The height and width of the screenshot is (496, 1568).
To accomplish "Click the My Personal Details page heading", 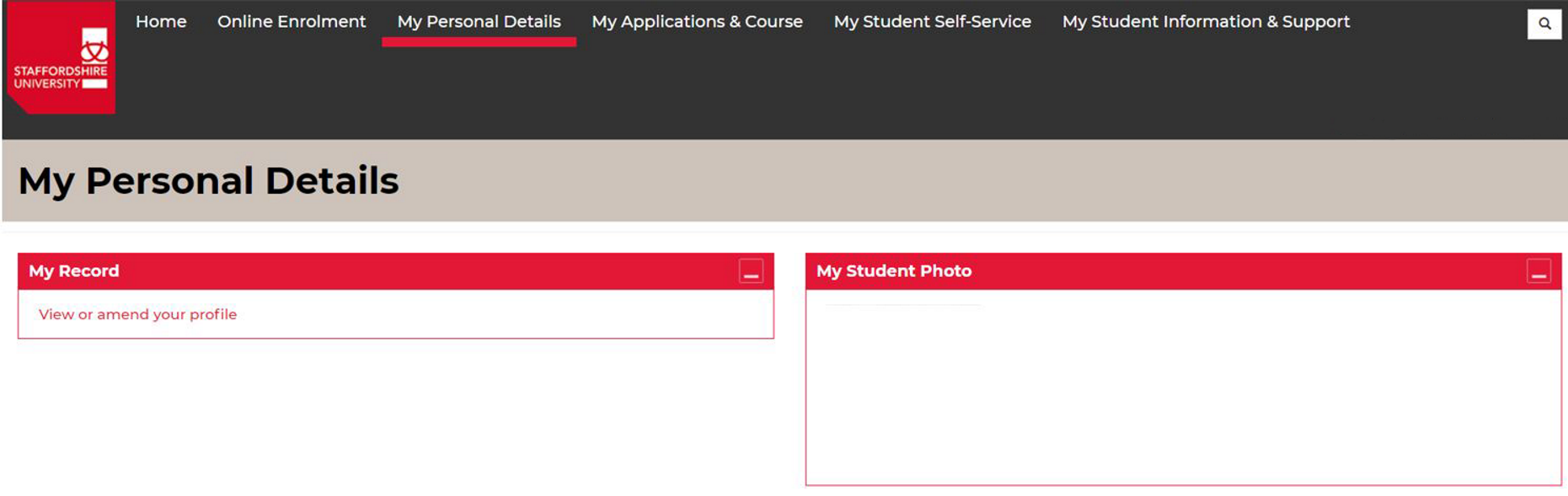I will point(208,180).
